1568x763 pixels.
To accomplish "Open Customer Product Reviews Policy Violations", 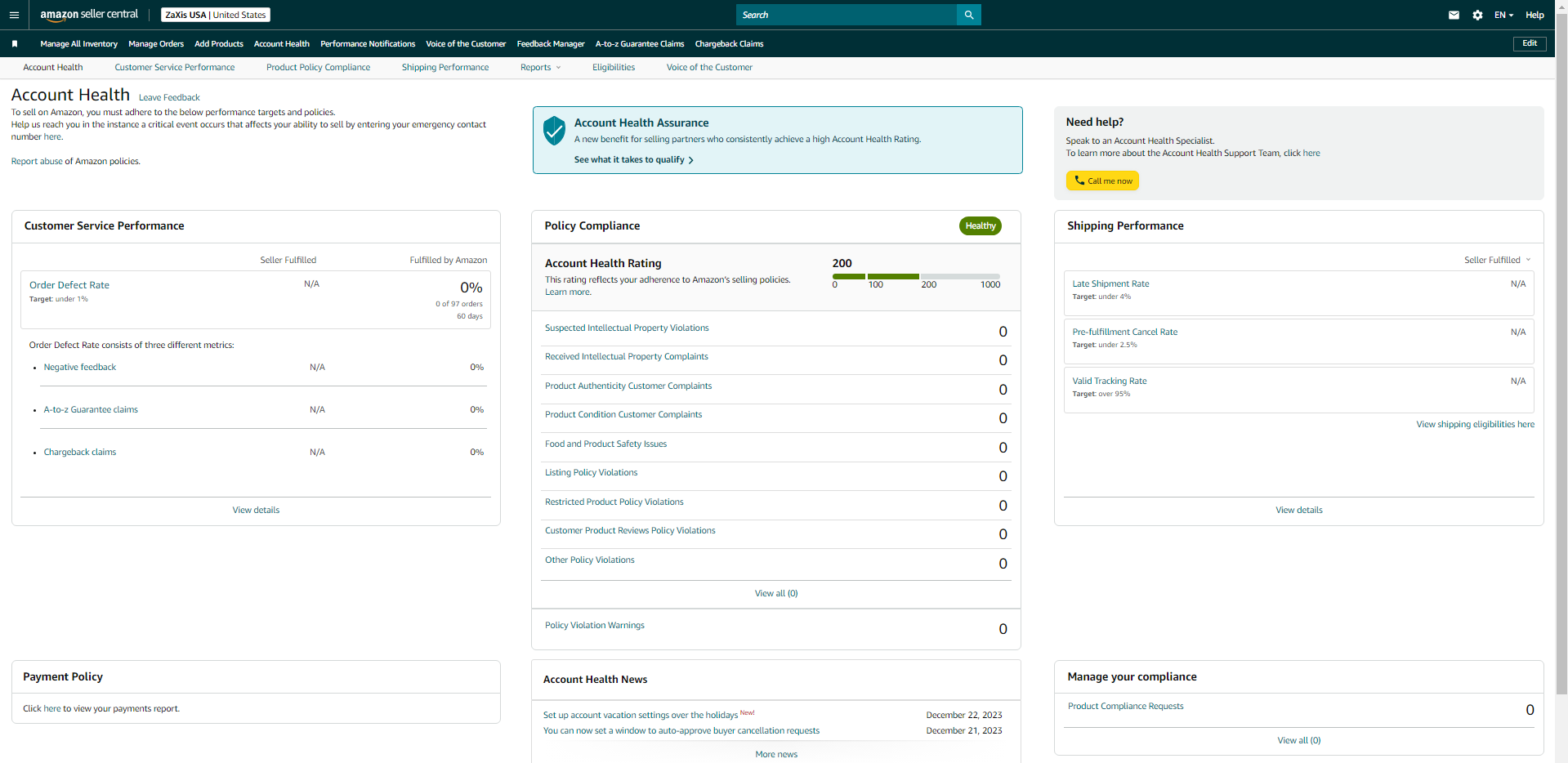I will point(630,530).
